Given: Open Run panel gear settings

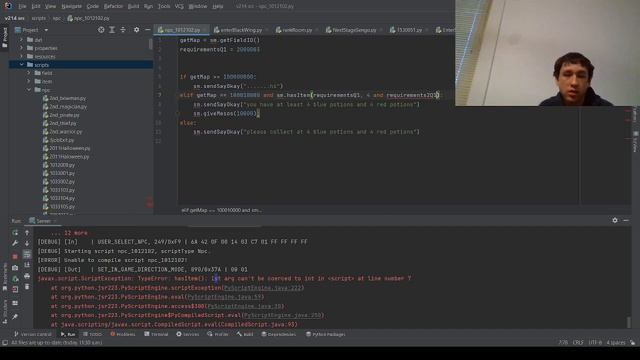Looking at the screenshot, I should [615, 220].
